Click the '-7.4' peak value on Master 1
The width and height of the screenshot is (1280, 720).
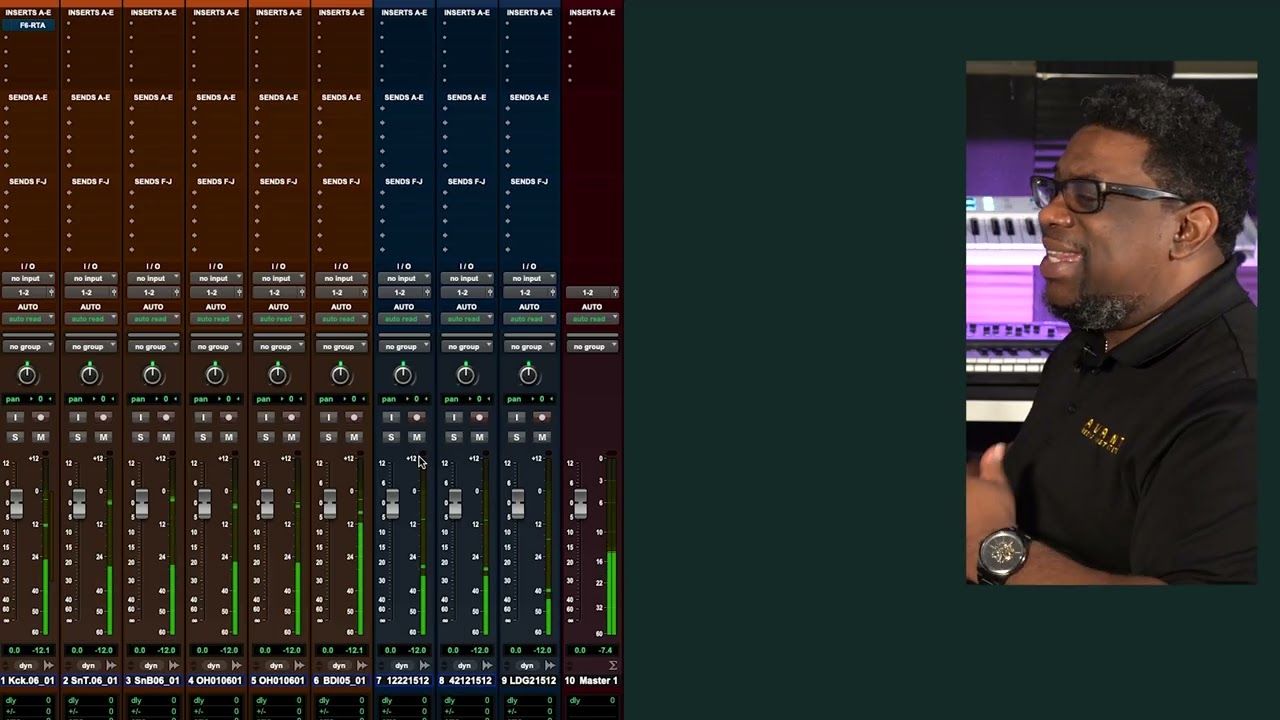tap(606, 650)
